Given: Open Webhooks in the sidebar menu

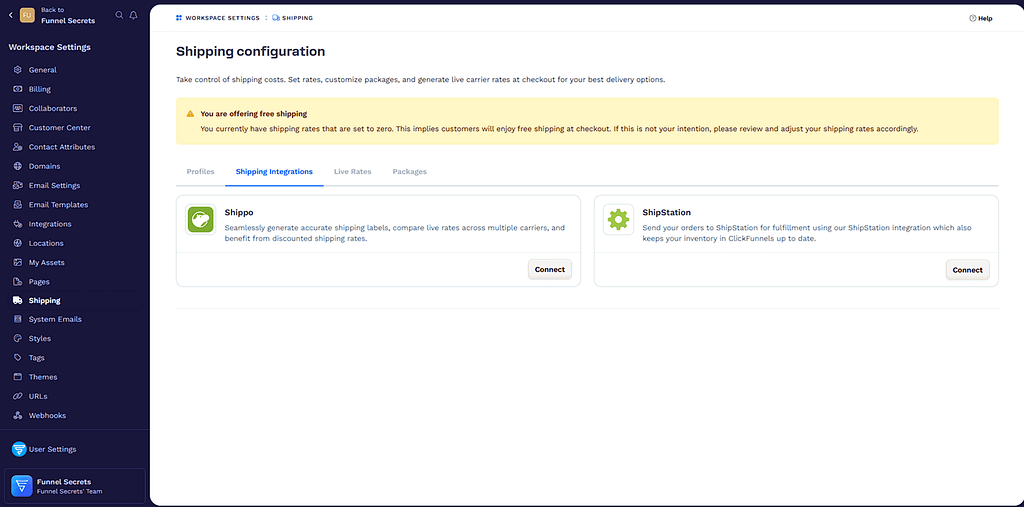Looking at the screenshot, I should point(47,416).
